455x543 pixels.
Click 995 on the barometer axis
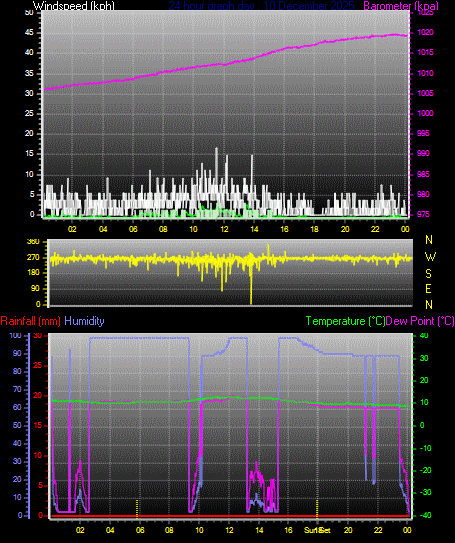[x=423, y=133]
